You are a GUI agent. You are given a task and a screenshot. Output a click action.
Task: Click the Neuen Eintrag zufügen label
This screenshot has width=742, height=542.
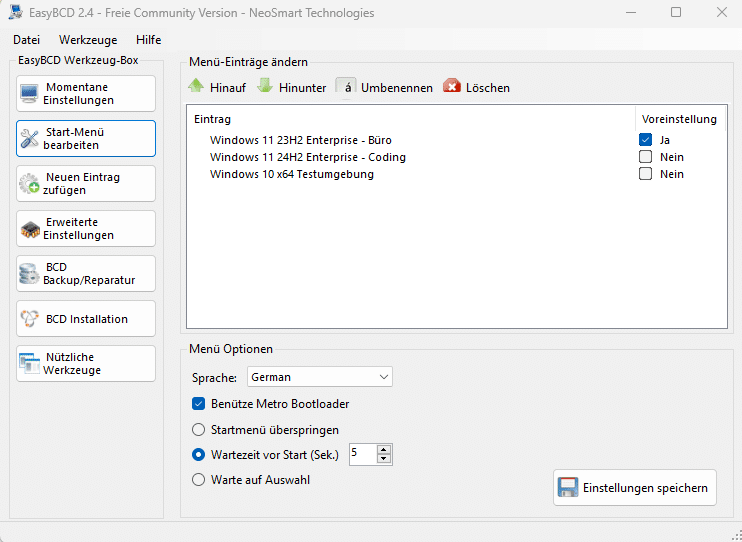pyautogui.click(x=81, y=184)
